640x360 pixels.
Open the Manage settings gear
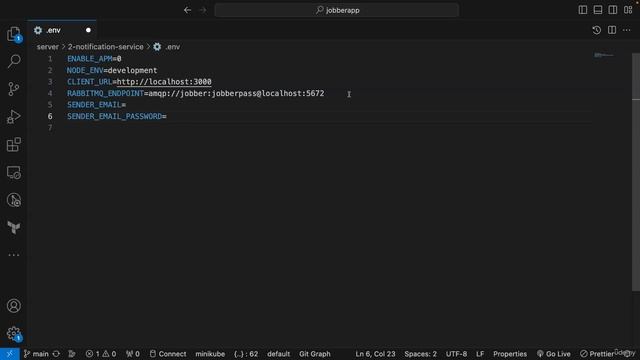point(13,333)
